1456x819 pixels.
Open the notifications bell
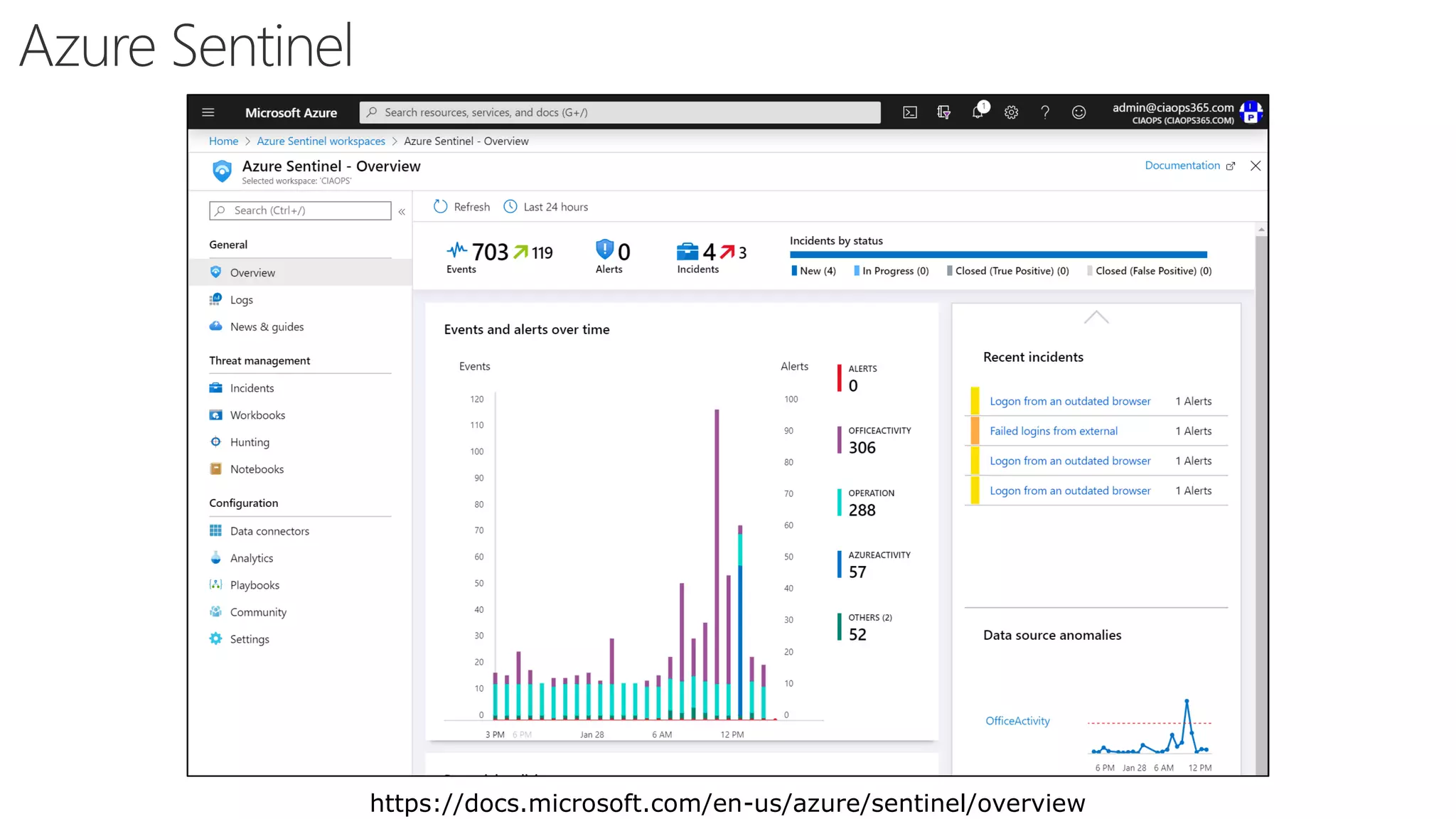[x=978, y=112]
